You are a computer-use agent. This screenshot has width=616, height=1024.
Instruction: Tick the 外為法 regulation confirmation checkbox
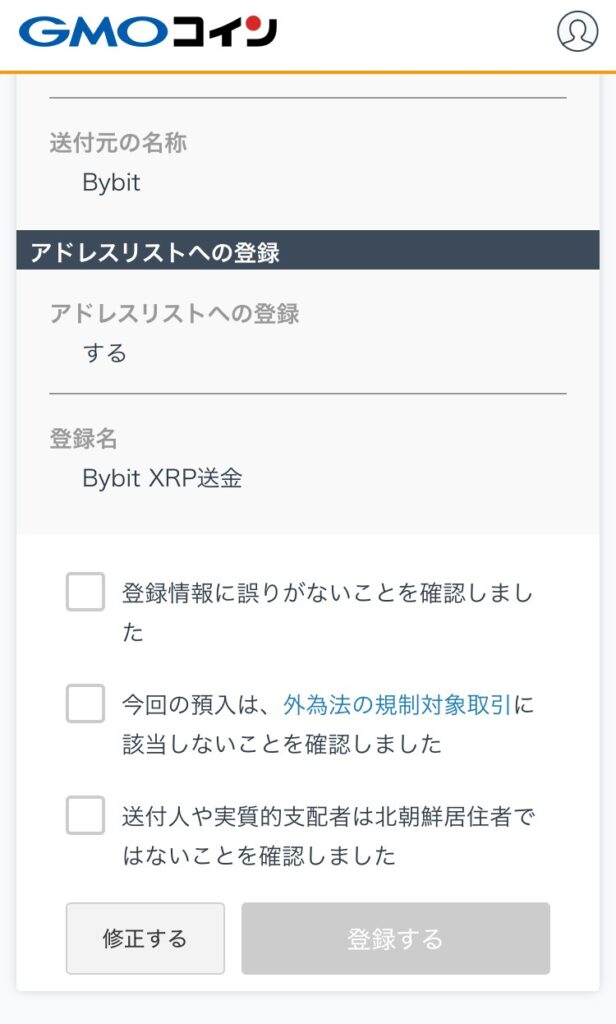coord(85,704)
